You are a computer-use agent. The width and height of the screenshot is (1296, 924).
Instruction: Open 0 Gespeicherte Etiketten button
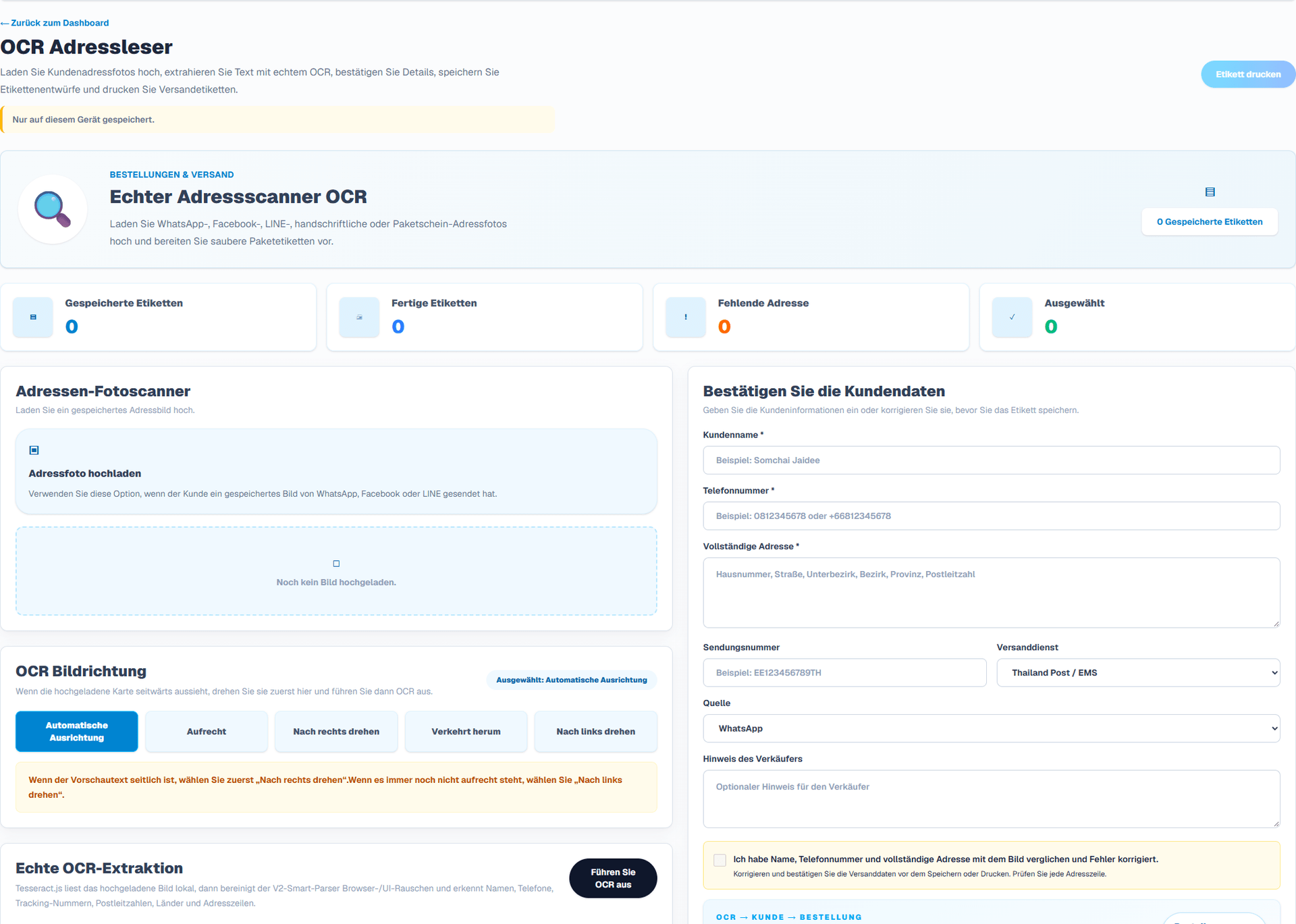click(x=1210, y=222)
